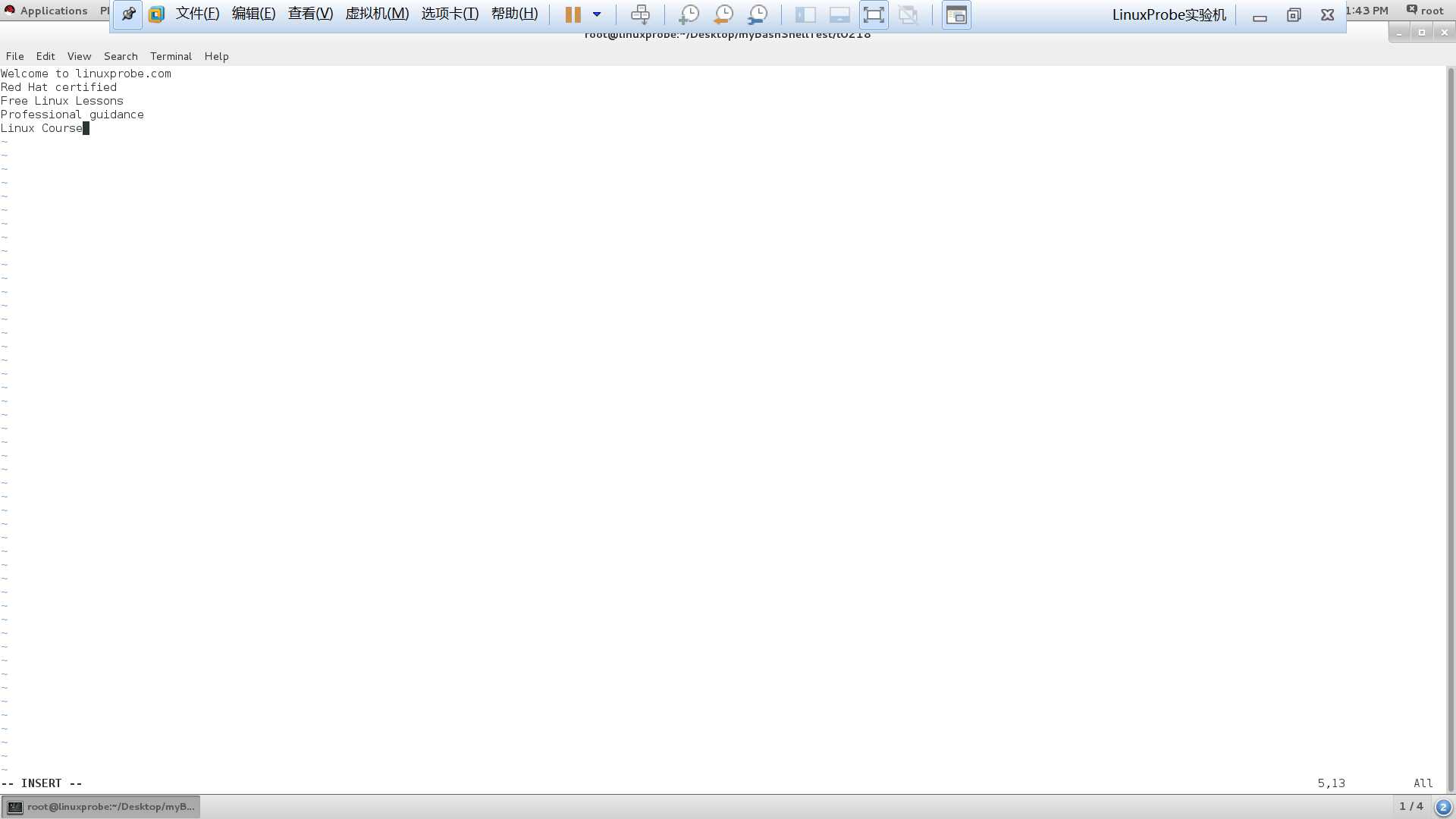Click Send Ctrl+Alt+Del icon
The image size is (1456, 819).
click(640, 14)
